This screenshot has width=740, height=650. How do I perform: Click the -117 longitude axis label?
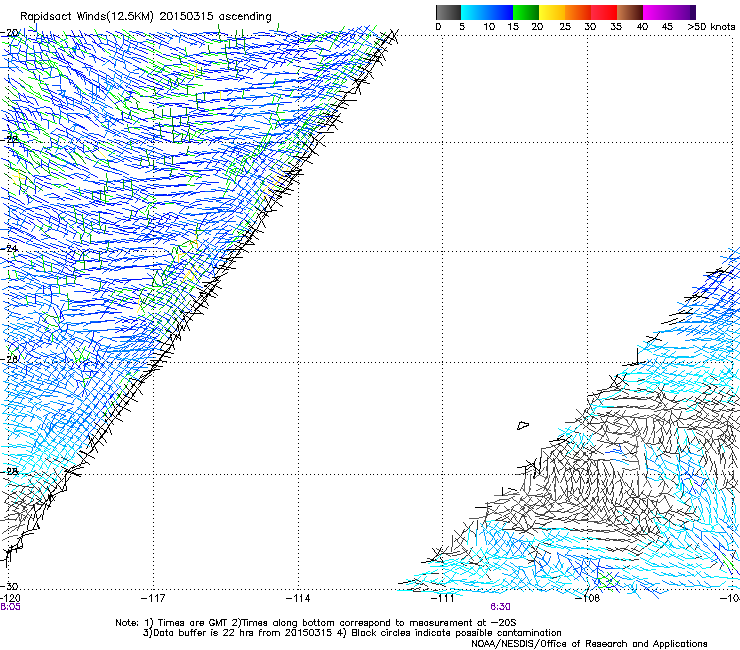153,599
